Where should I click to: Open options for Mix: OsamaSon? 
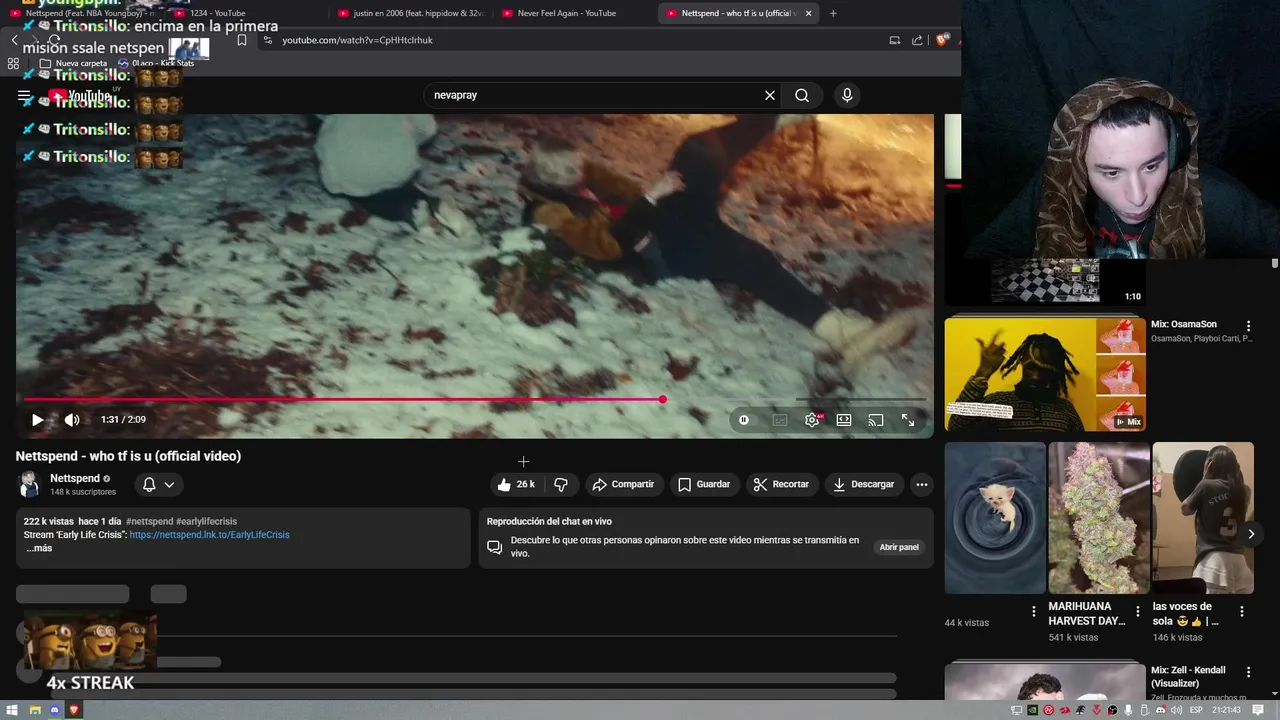point(1248,326)
